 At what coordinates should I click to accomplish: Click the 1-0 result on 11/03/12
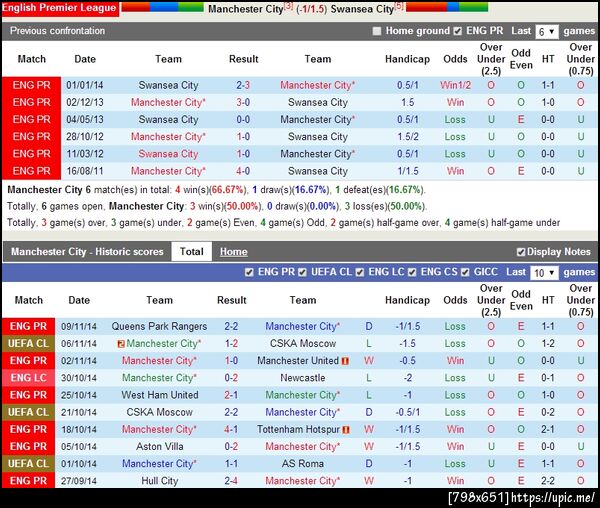pos(243,154)
